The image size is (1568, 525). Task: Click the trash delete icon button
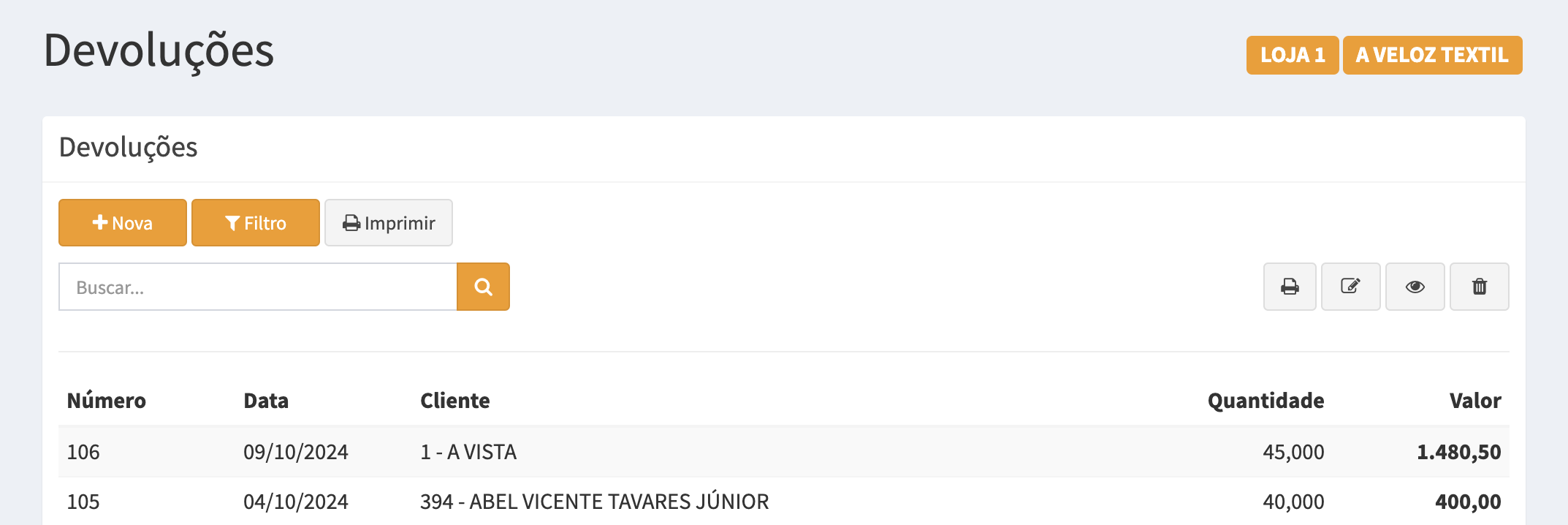pyautogui.click(x=1479, y=287)
